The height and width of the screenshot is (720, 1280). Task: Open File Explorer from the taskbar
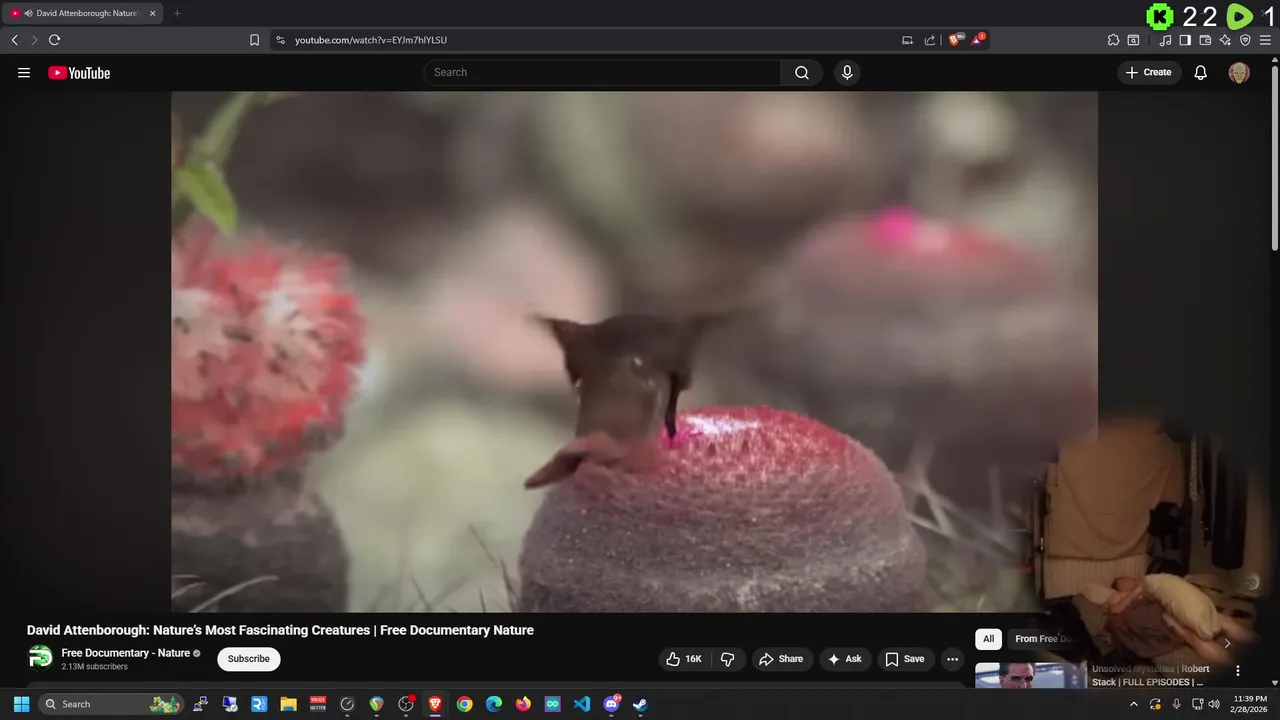tap(288, 704)
